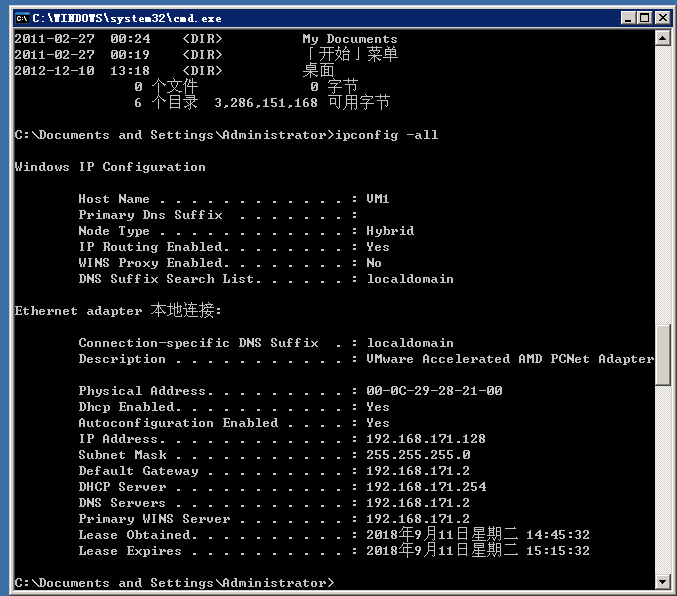Click the IP Routing Enabled value Yes
677x596 pixels.
click(378, 247)
